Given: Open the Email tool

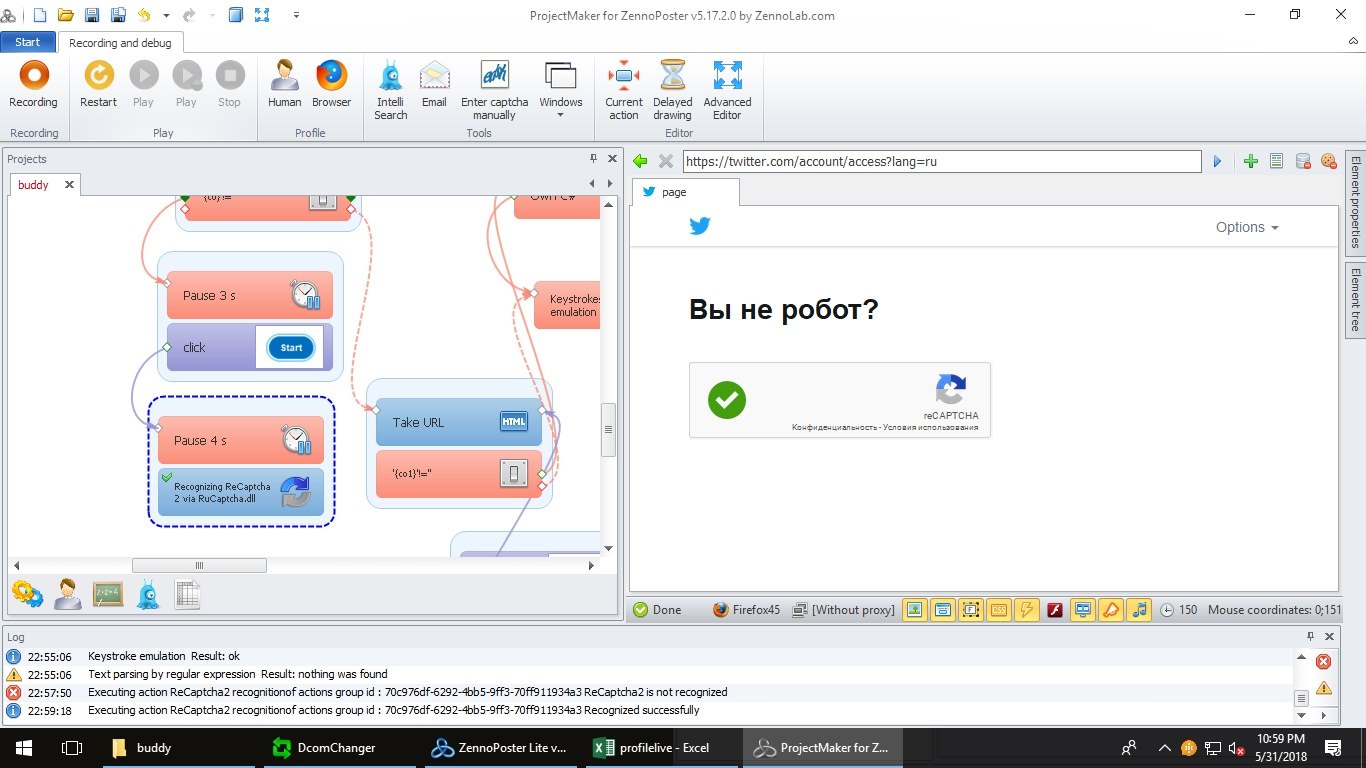Looking at the screenshot, I should [x=434, y=84].
